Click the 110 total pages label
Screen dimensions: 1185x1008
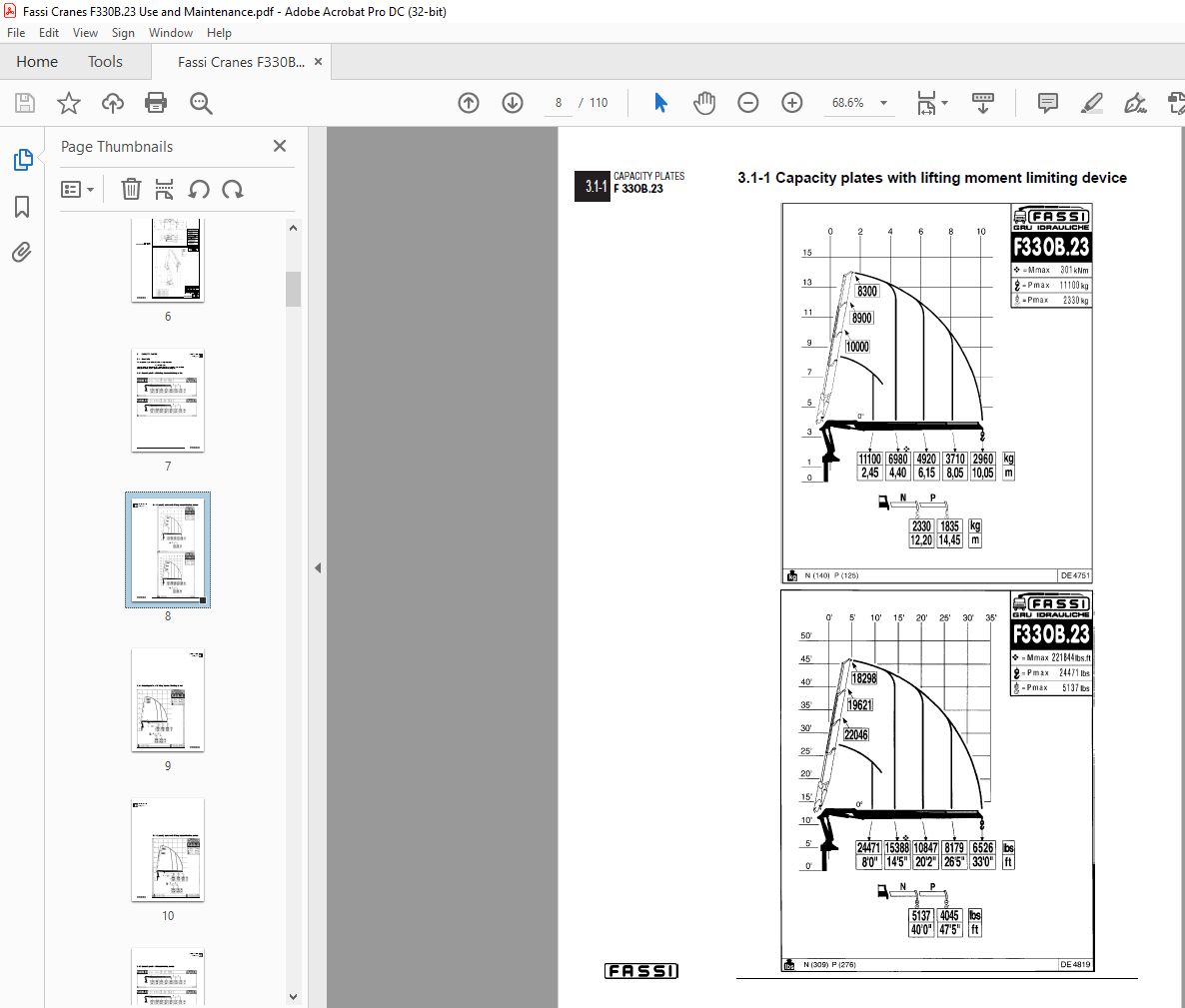[598, 103]
